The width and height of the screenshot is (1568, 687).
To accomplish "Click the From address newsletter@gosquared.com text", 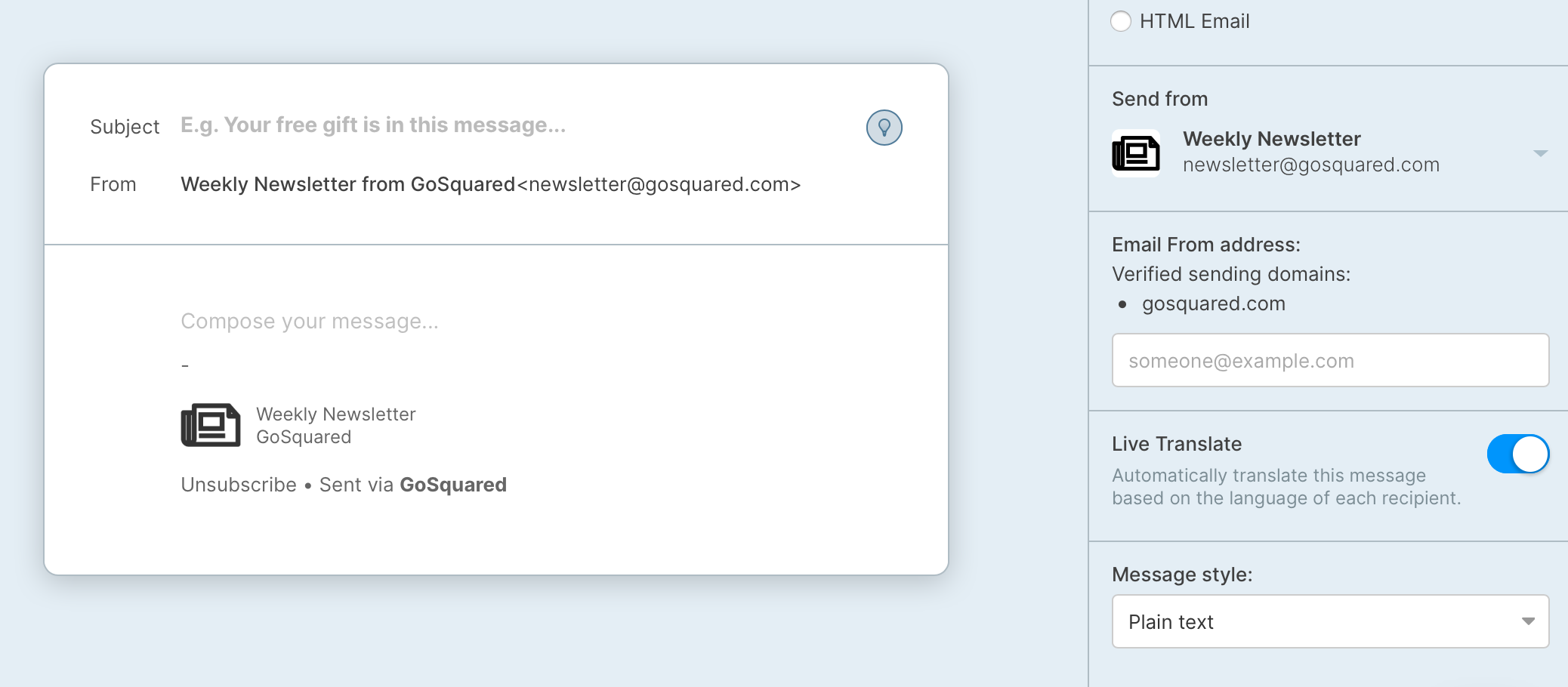I will (x=659, y=184).
